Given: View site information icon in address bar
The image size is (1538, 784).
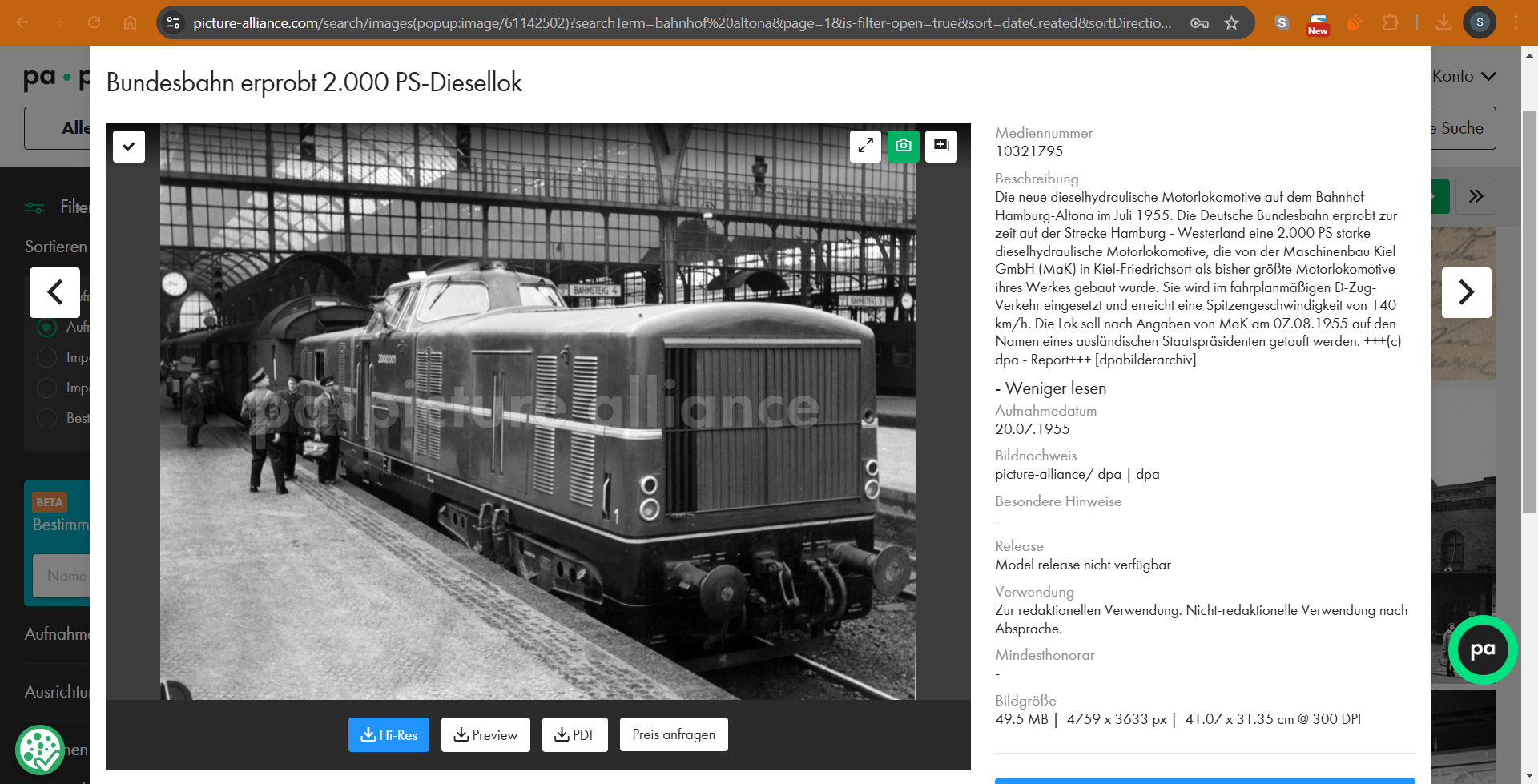Looking at the screenshot, I should pyautogui.click(x=173, y=23).
